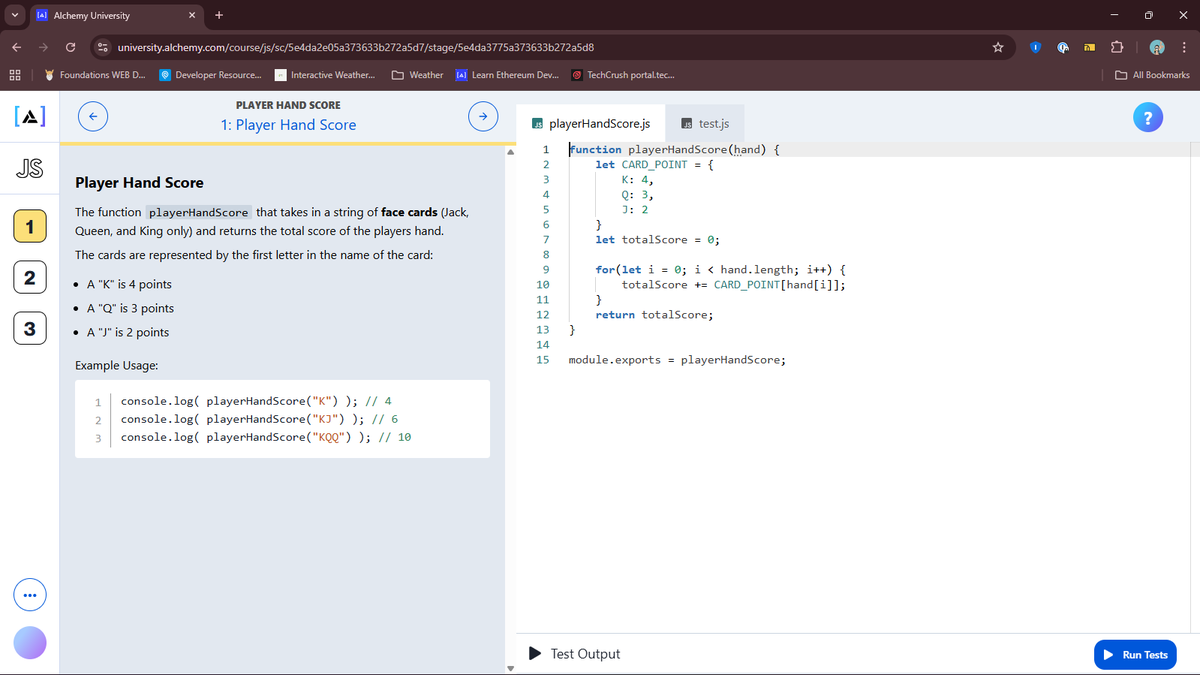
Task: Click the '1: Player Hand Score' title
Action: (x=288, y=125)
